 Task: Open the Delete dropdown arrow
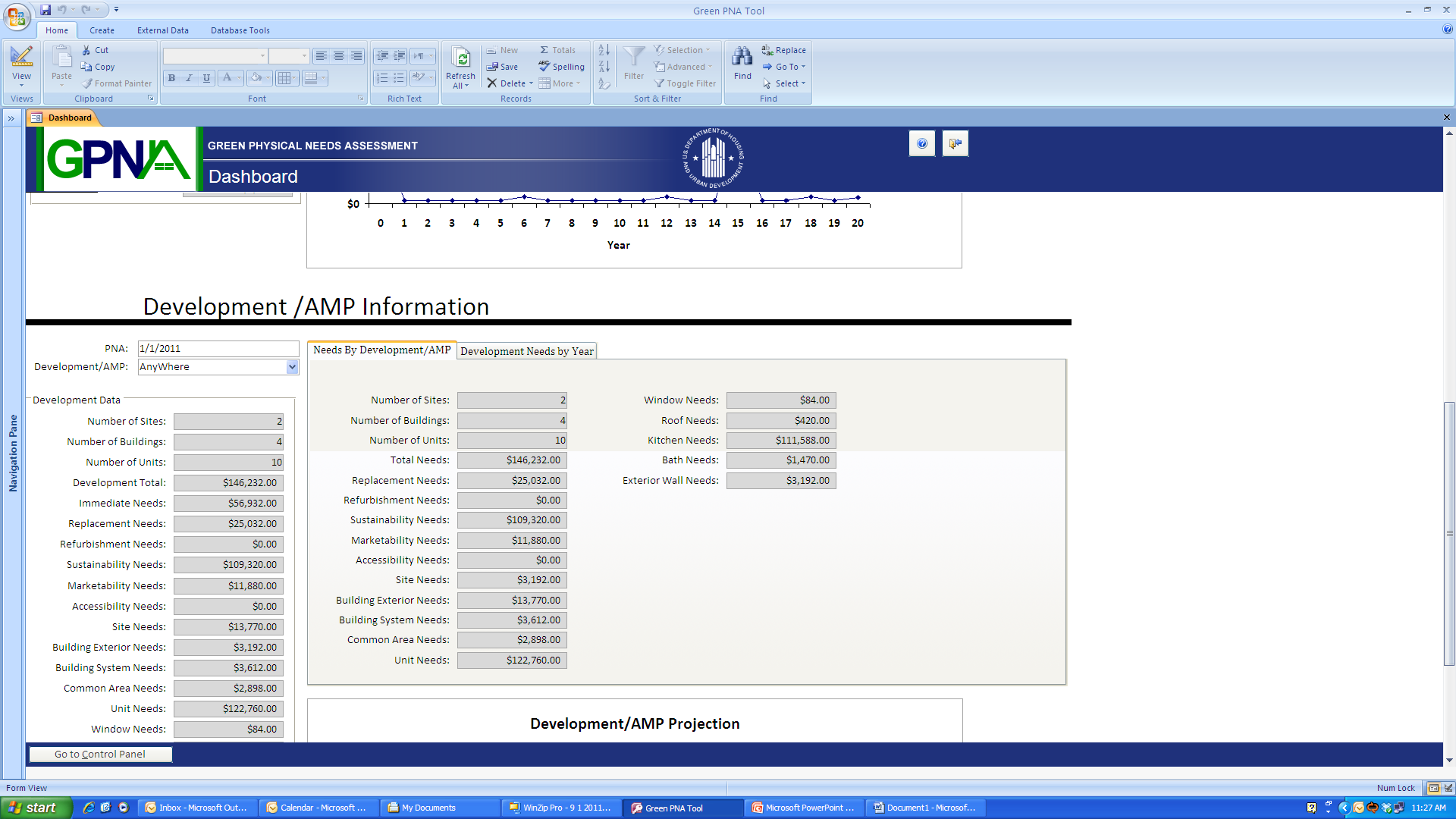(x=531, y=83)
